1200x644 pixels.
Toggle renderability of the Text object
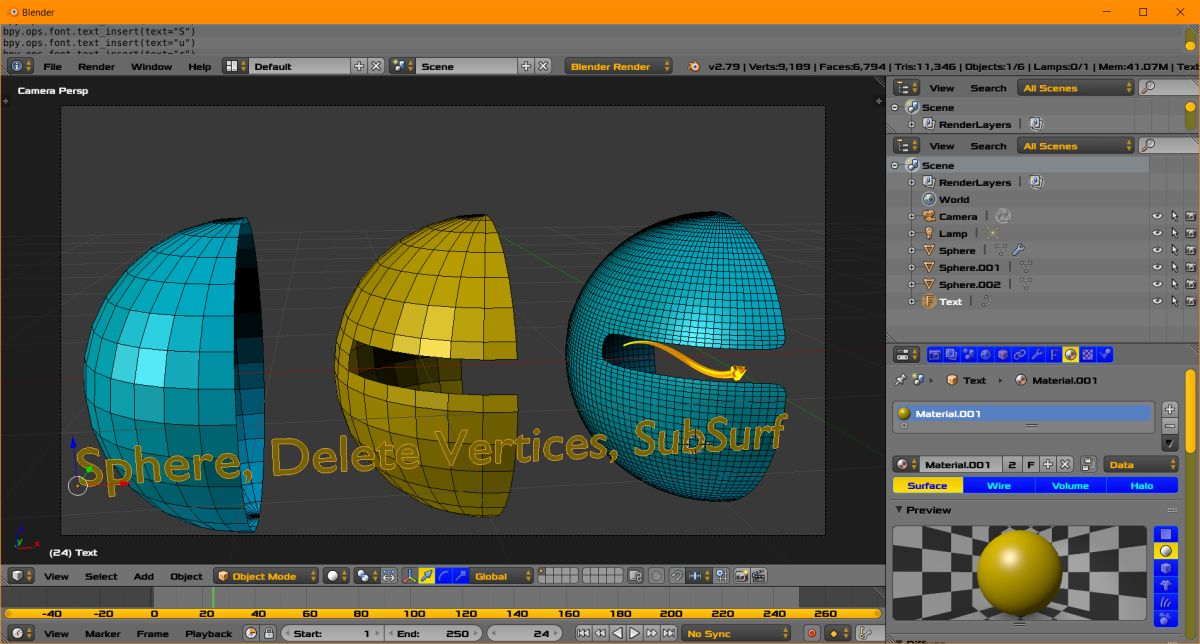[x=1191, y=301]
